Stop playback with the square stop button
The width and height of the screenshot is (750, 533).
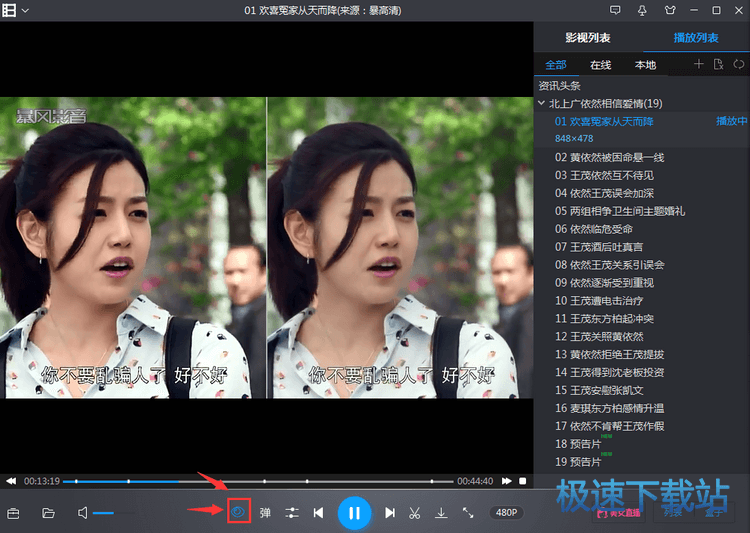523,481
